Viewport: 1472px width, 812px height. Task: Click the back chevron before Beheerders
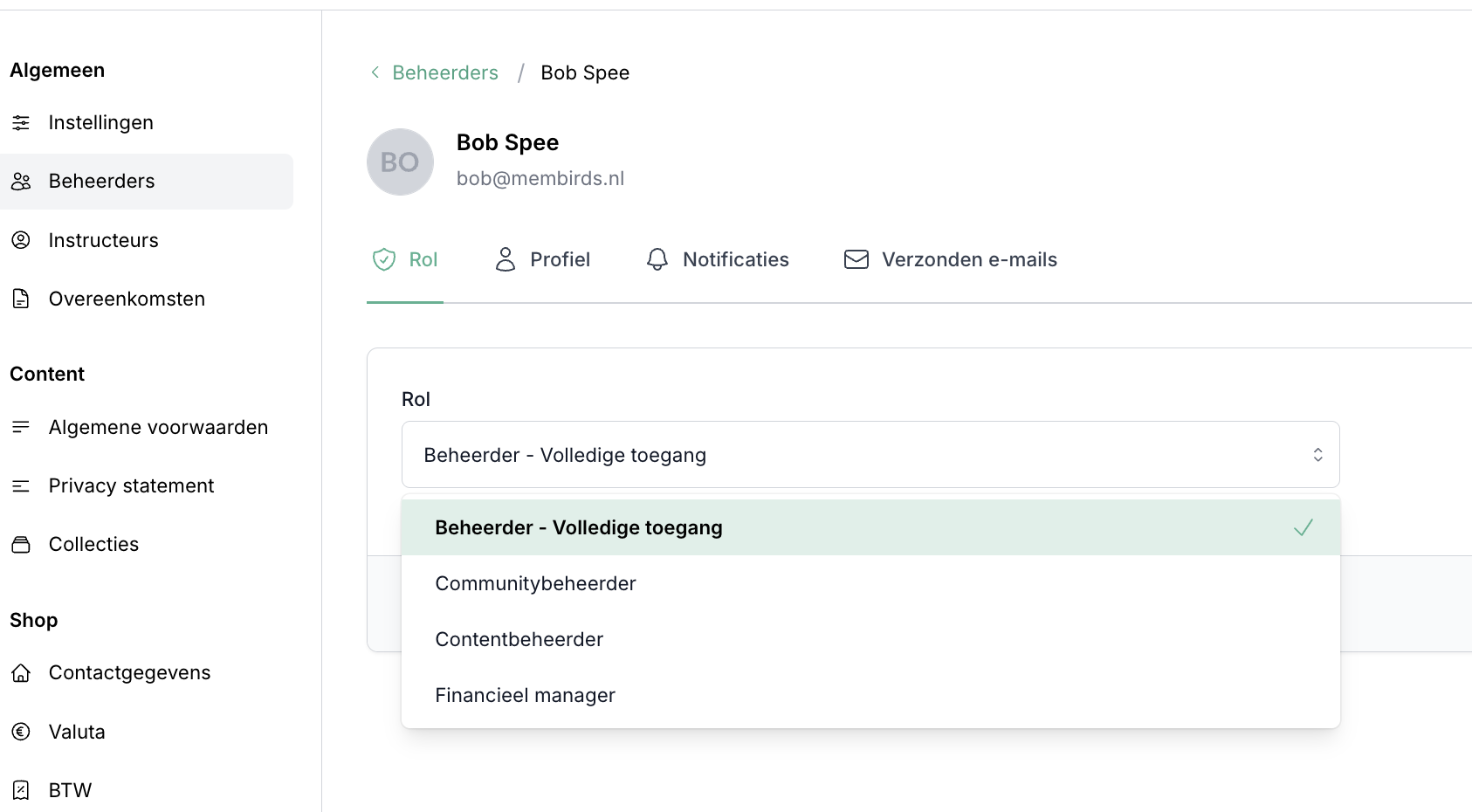pos(375,72)
